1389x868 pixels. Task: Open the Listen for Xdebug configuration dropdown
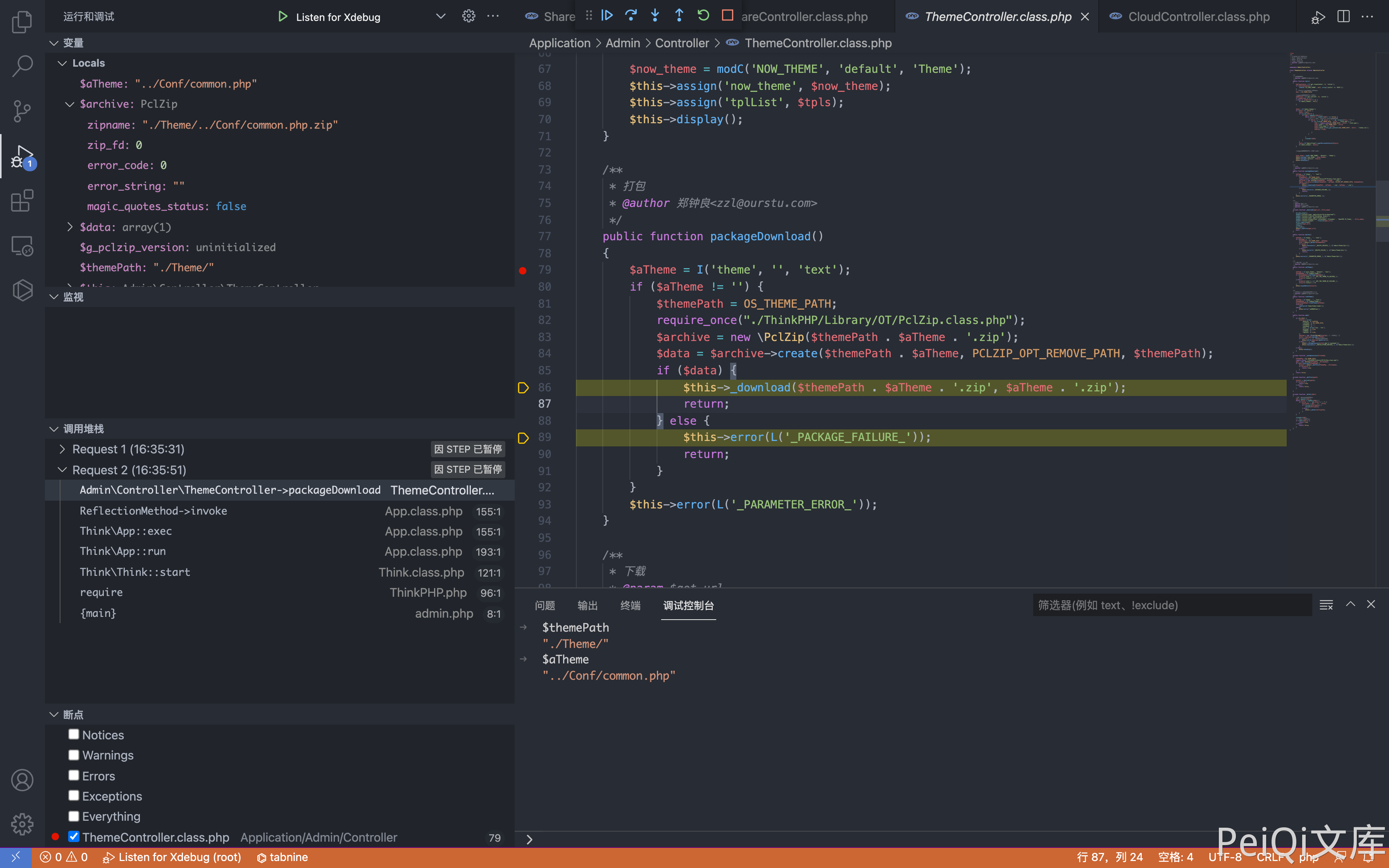(440, 16)
